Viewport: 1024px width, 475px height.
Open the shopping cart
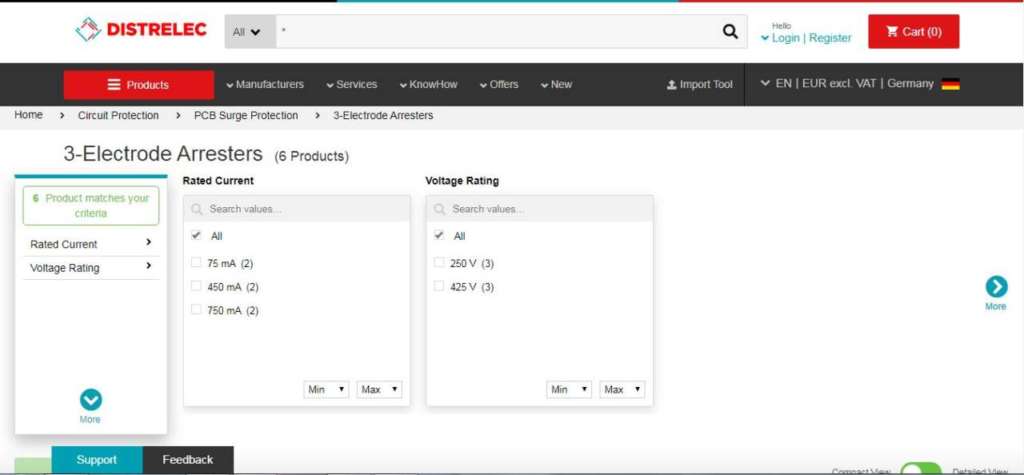coord(913,31)
